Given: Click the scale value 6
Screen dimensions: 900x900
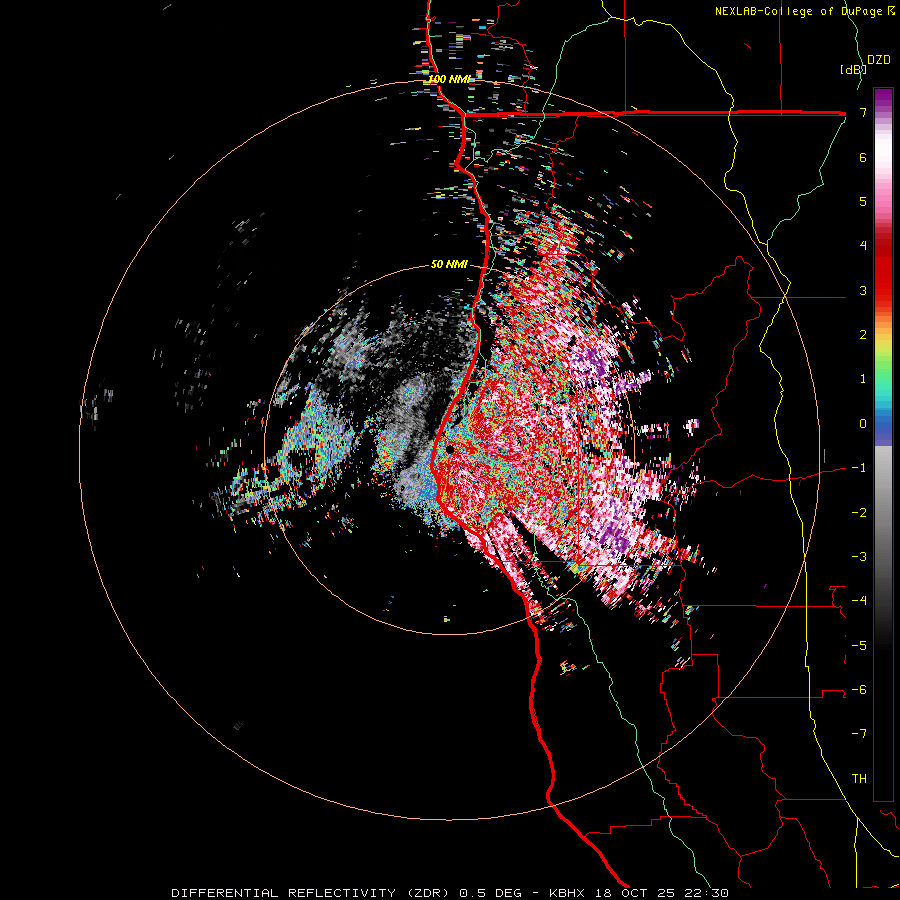Looking at the screenshot, I should (x=863, y=157).
